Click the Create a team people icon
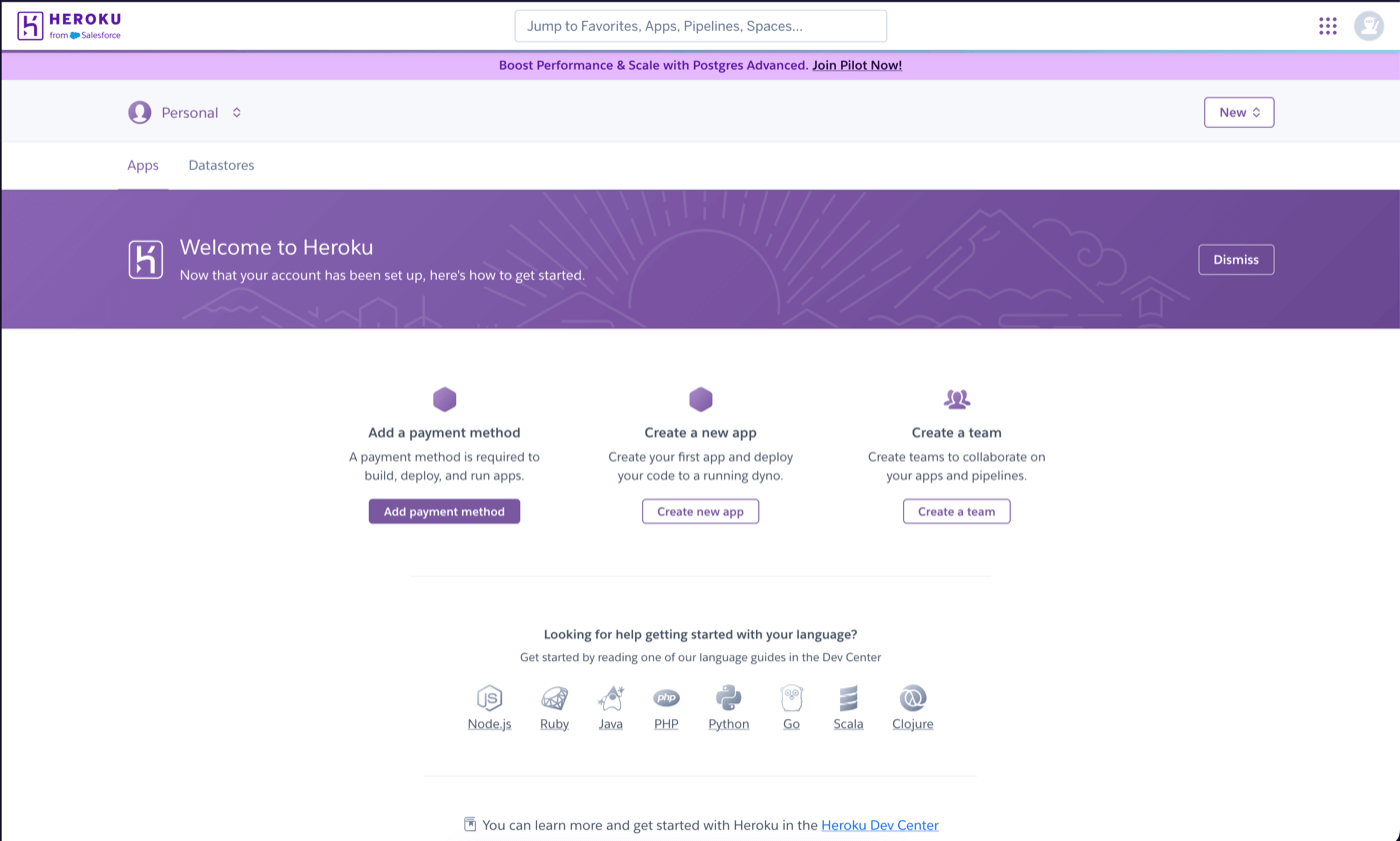Viewport: 1400px width, 841px height. pos(956,398)
